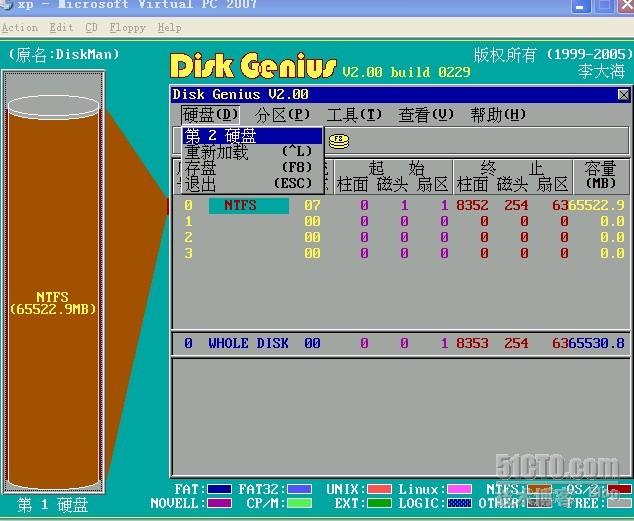Open the 分区(P) menu
The image size is (634, 521).
coord(282,115)
